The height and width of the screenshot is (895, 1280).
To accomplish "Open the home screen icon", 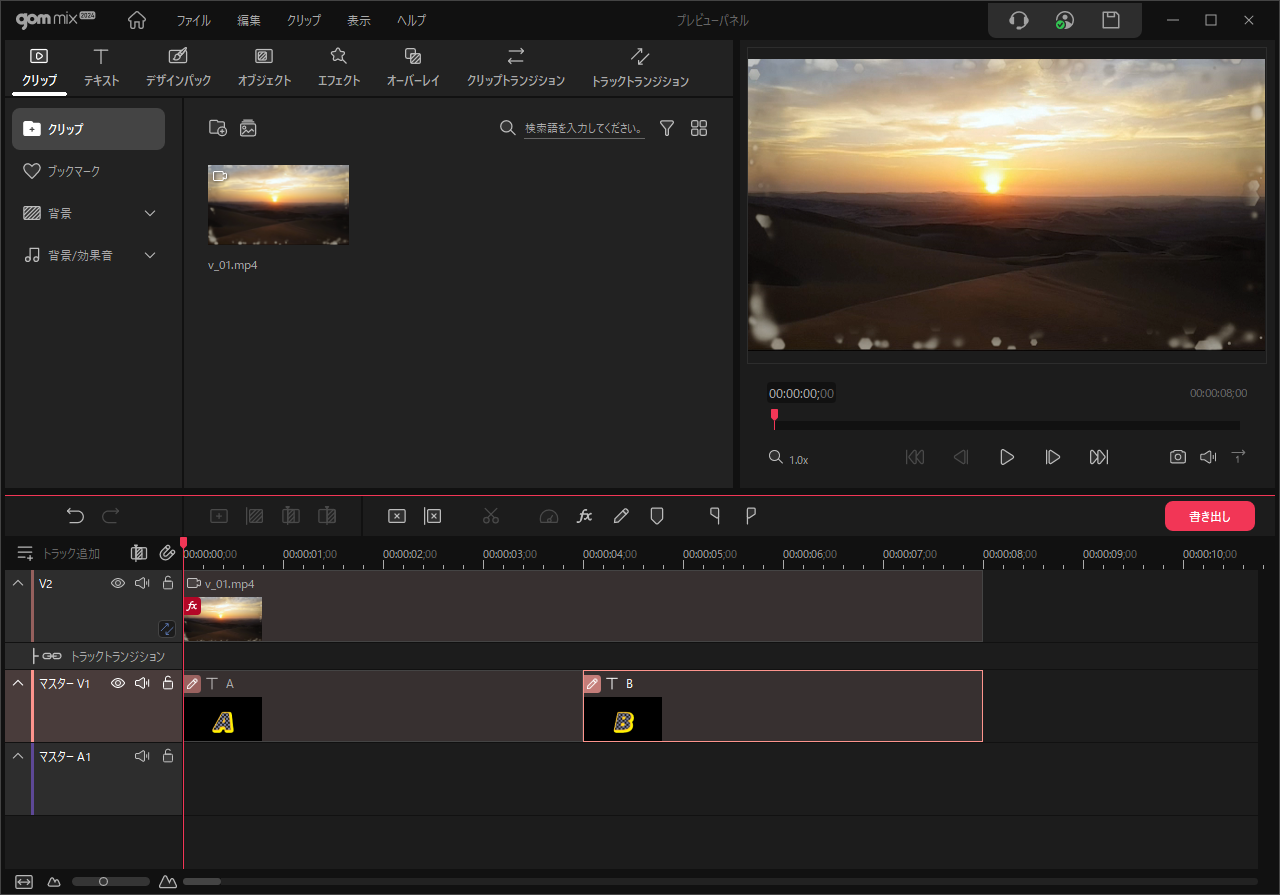I will (x=137, y=20).
